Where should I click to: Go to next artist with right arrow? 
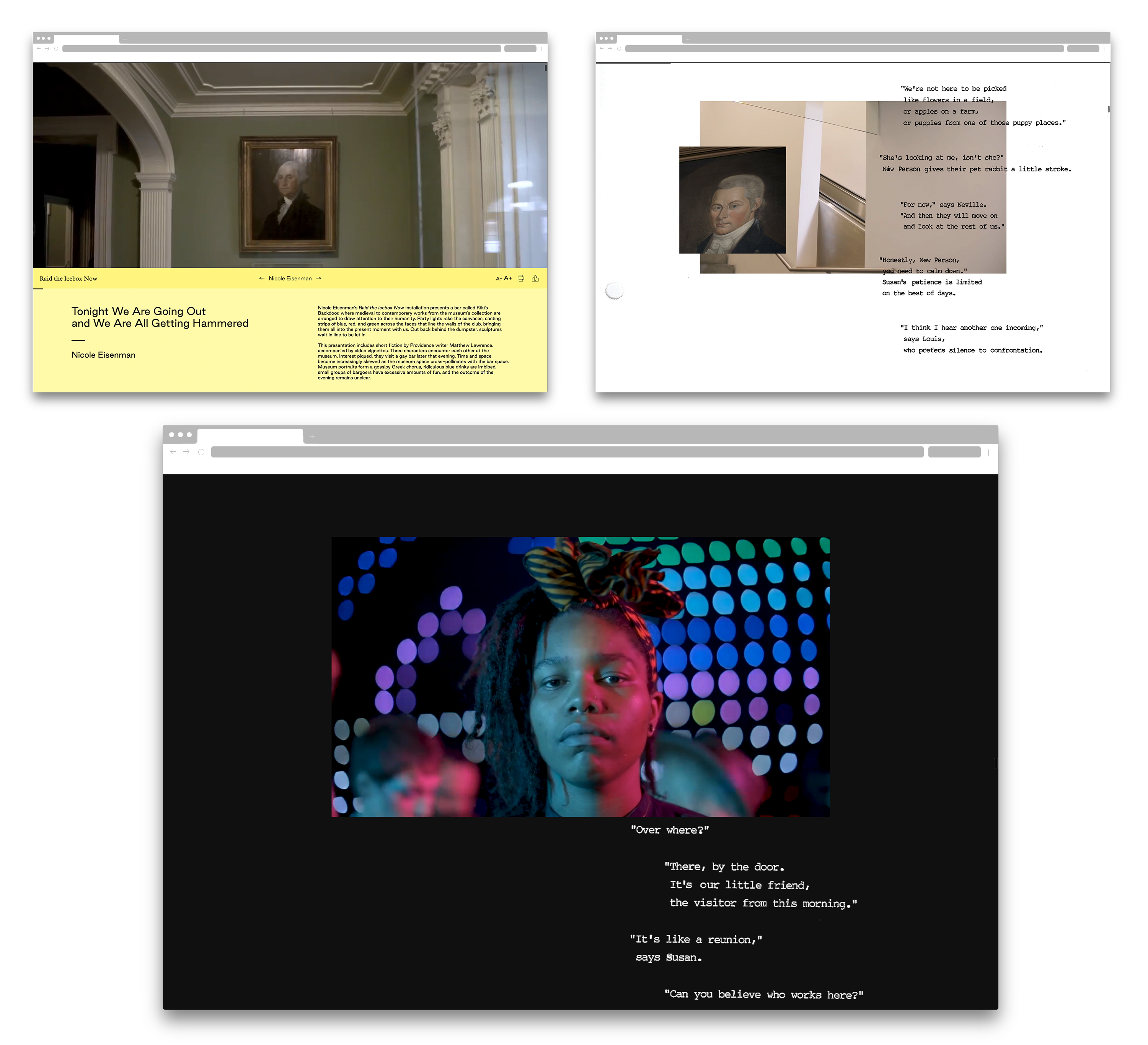pyautogui.click(x=319, y=278)
